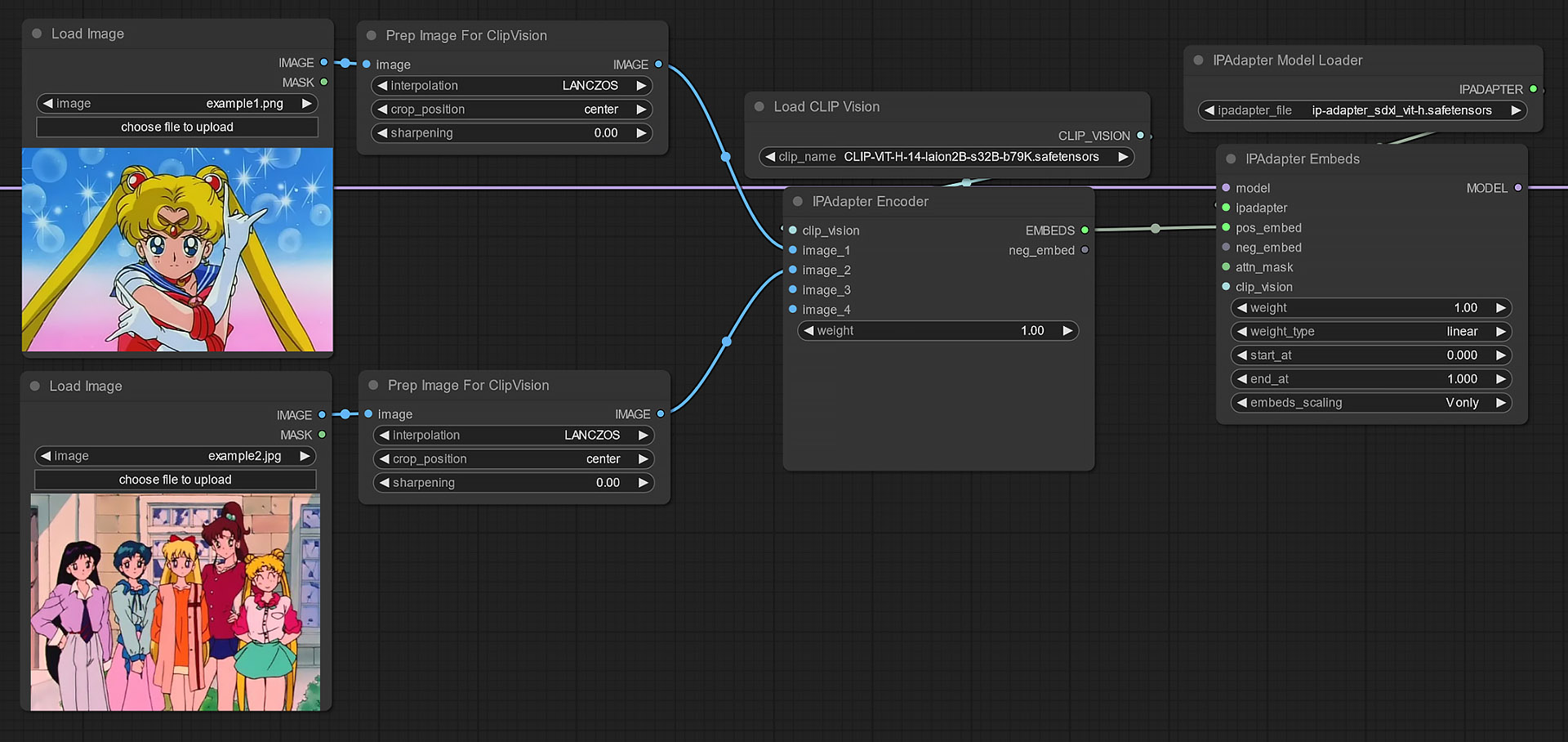
Task: Click right arrow of embeds_scaling selector
Action: [x=1500, y=403]
